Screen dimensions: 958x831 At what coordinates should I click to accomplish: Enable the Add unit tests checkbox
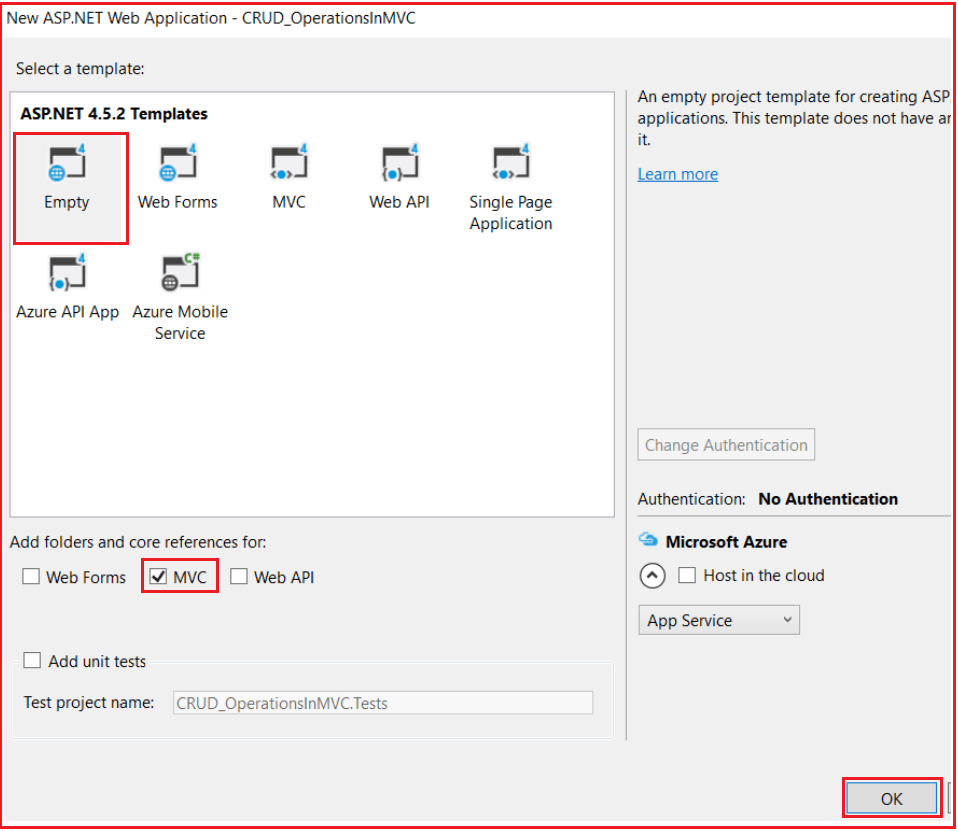pos(32,660)
